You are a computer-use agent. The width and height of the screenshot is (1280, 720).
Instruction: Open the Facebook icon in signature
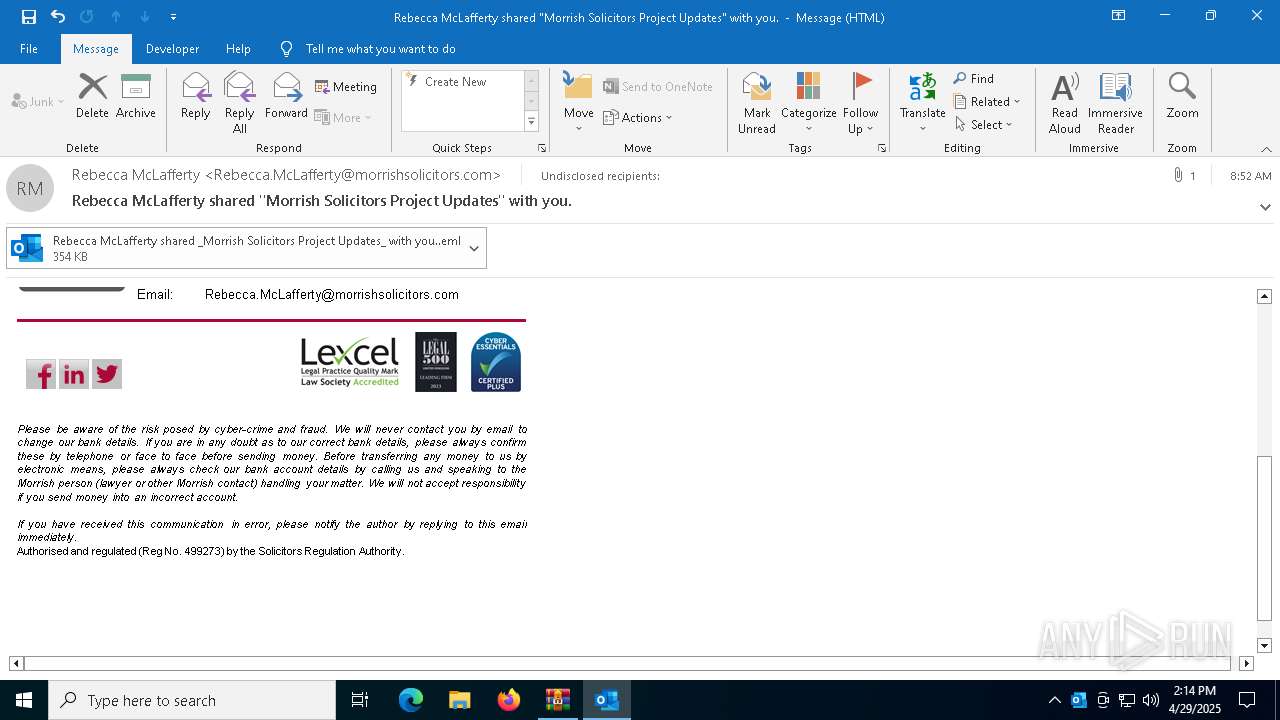tap(41, 375)
